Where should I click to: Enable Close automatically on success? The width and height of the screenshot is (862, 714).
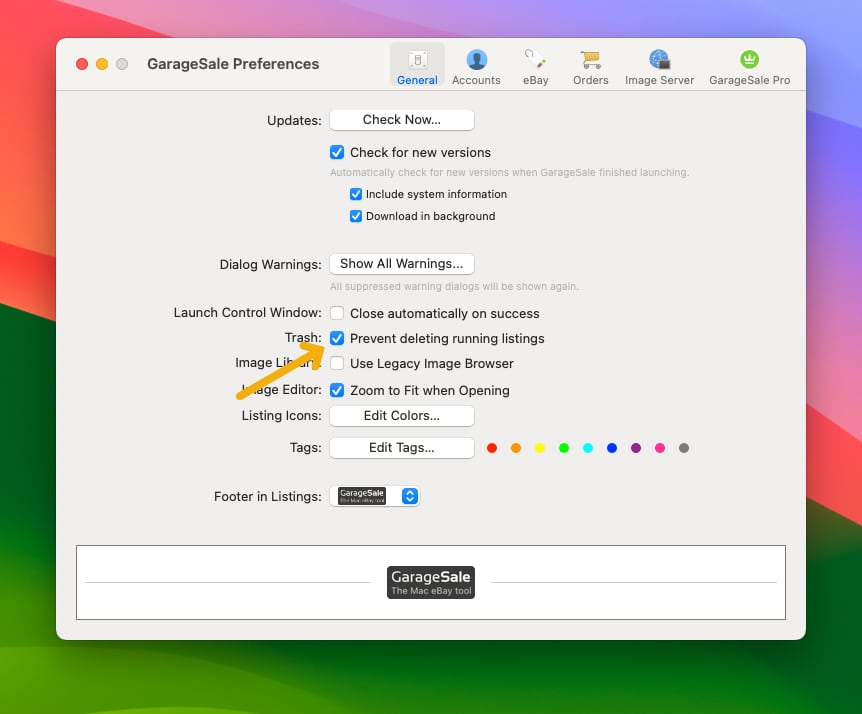click(337, 313)
